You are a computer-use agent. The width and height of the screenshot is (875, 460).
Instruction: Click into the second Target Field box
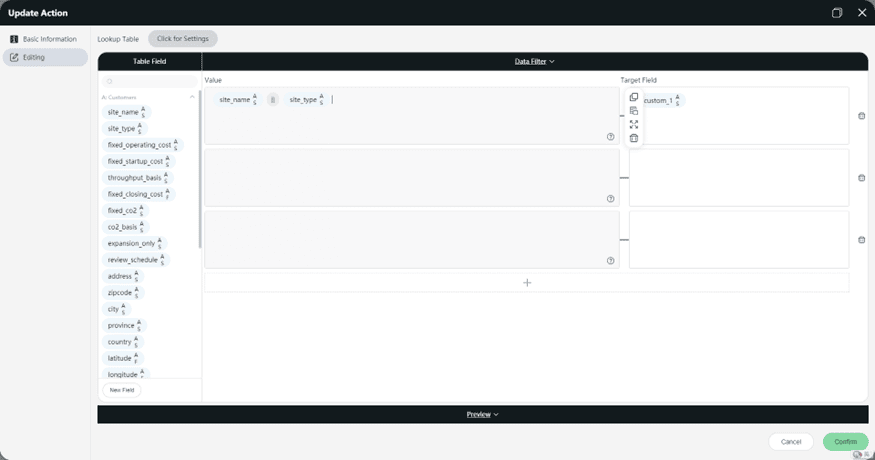click(x=739, y=178)
